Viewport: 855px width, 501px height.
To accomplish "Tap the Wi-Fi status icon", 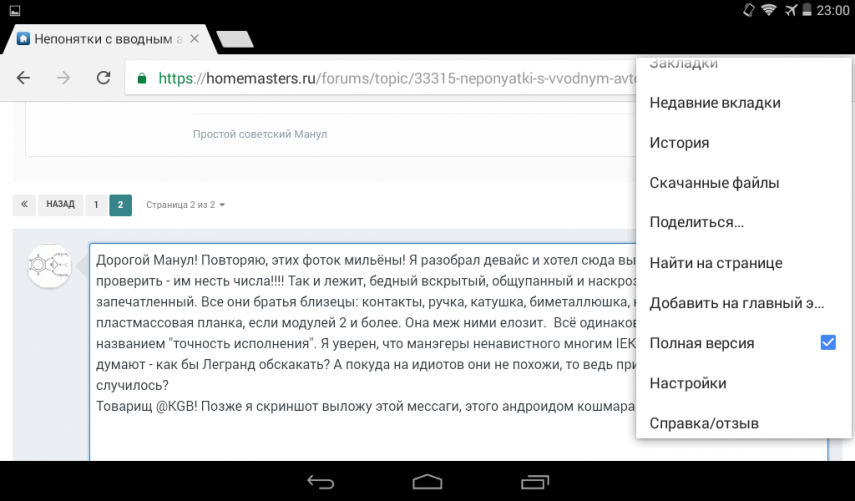I will pos(769,10).
